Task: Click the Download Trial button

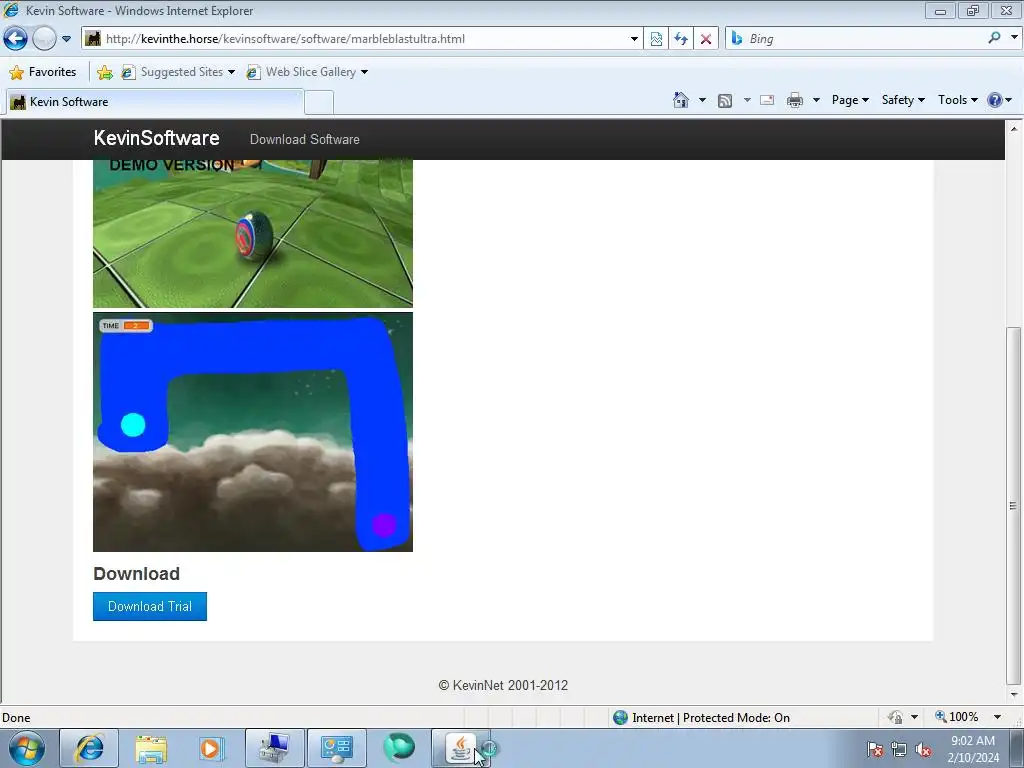Action: click(150, 606)
